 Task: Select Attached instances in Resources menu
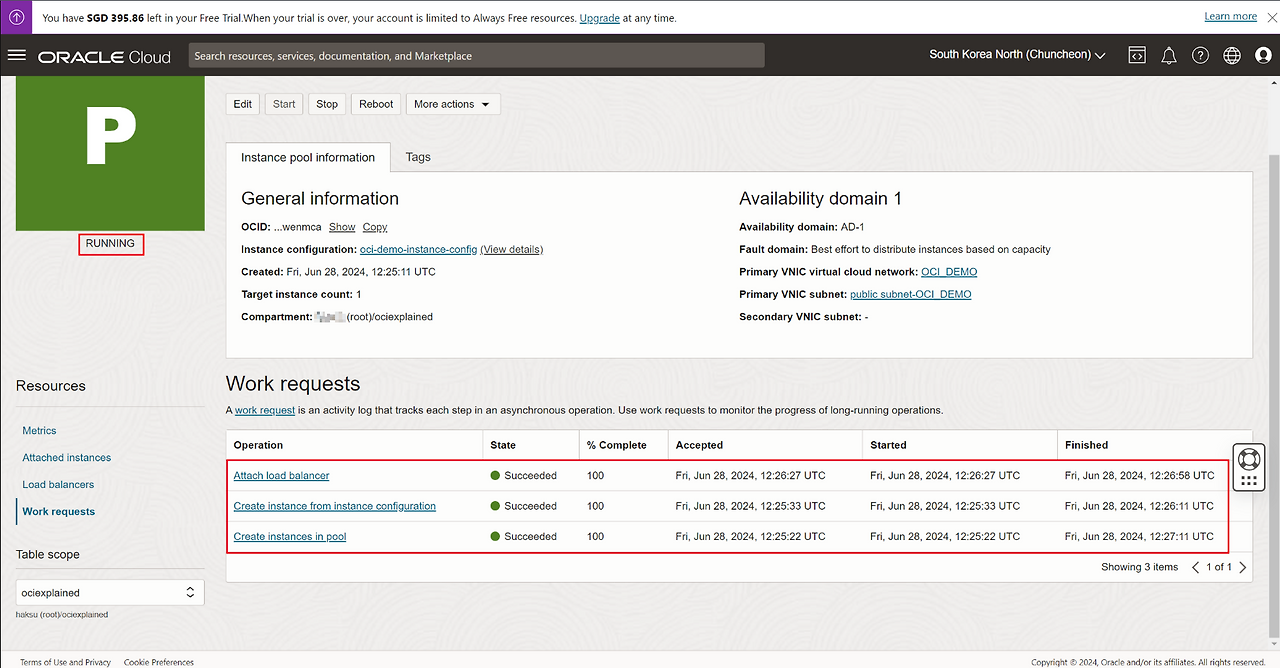point(67,458)
